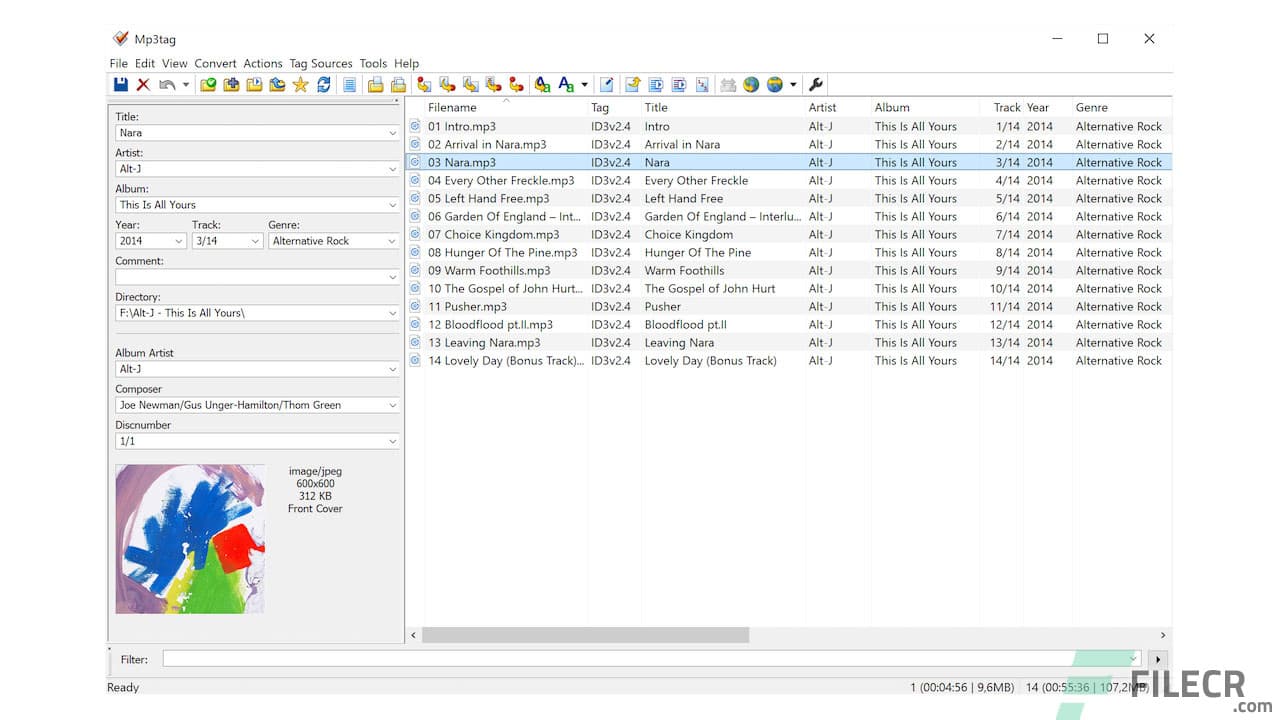Select the favorite directory star icon
This screenshot has width=1280, height=720.
tap(300, 84)
